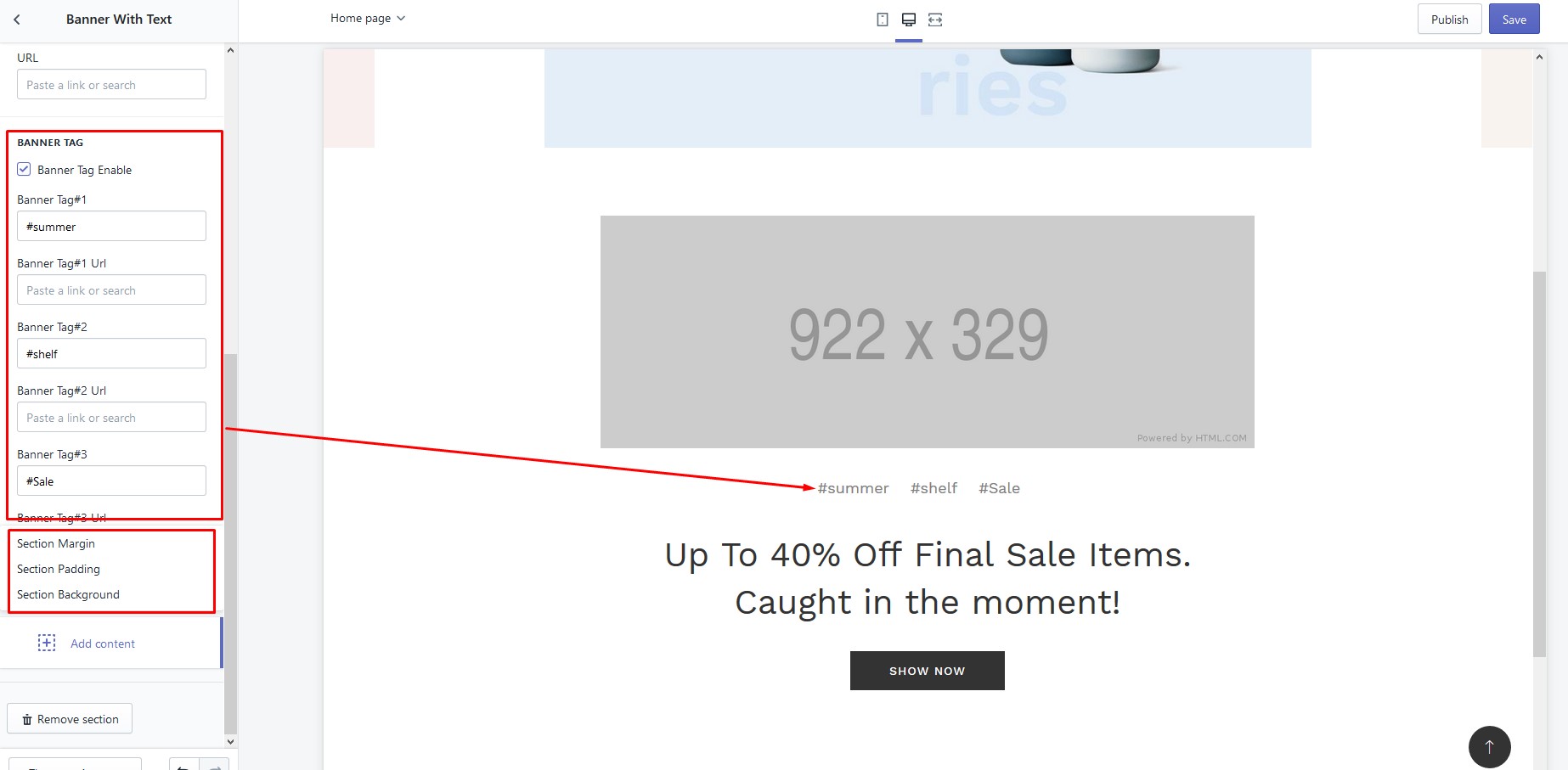This screenshot has height=770, width=1568.
Task: Disable the Banner Tag Enable checkbox
Action: point(25,170)
